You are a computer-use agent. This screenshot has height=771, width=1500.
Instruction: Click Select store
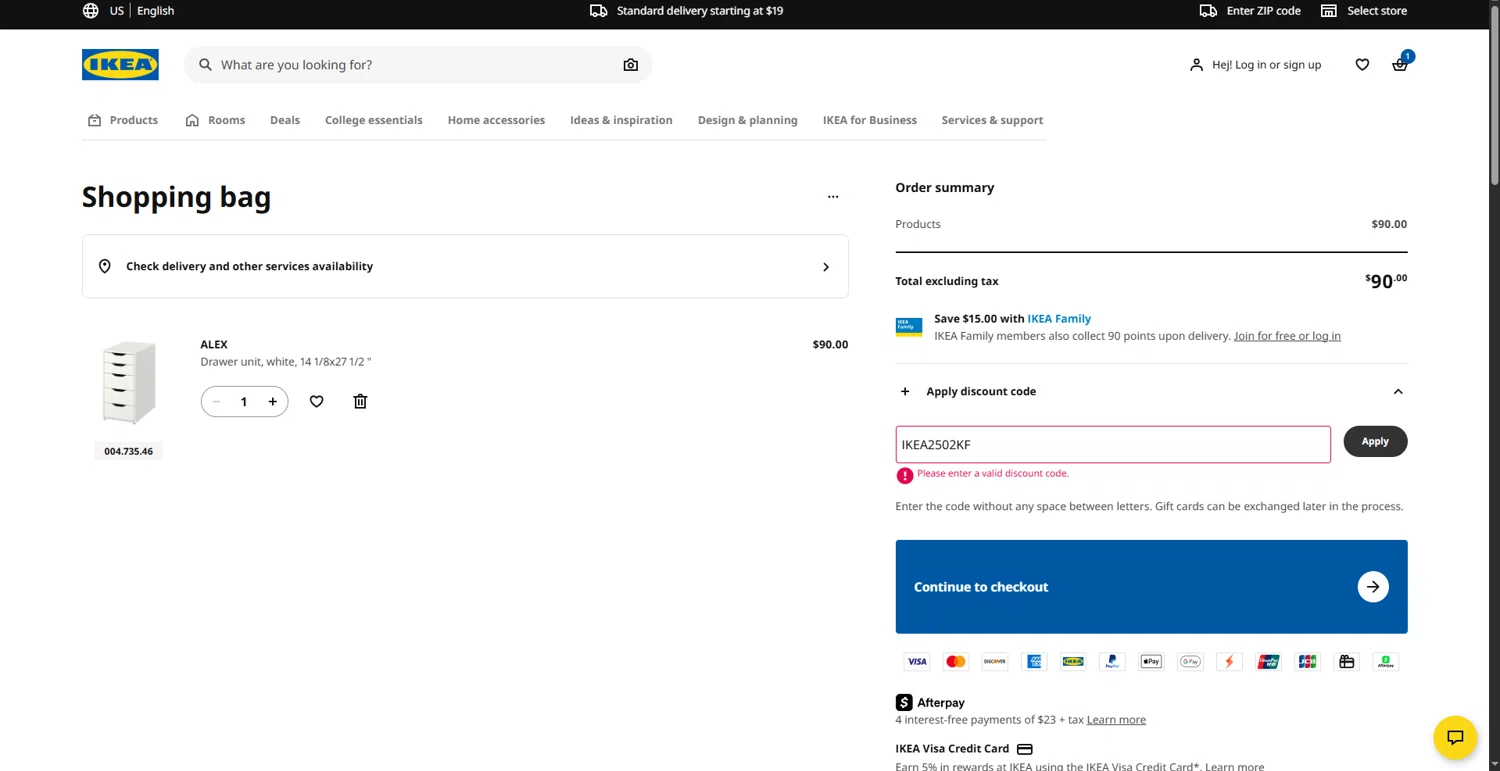coord(1377,11)
